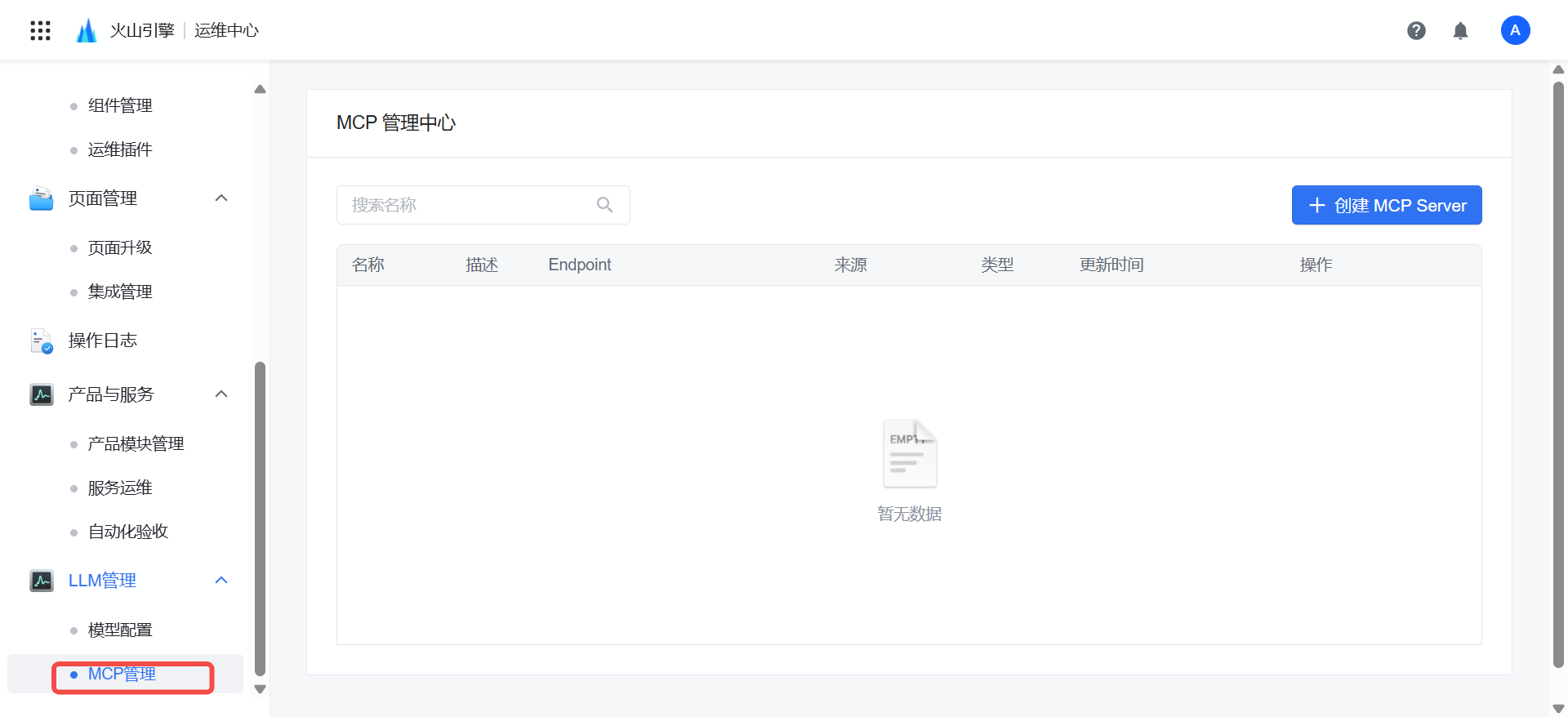Click the sidebar scroll up arrow
The width and height of the screenshot is (1568, 717).
click(260, 89)
